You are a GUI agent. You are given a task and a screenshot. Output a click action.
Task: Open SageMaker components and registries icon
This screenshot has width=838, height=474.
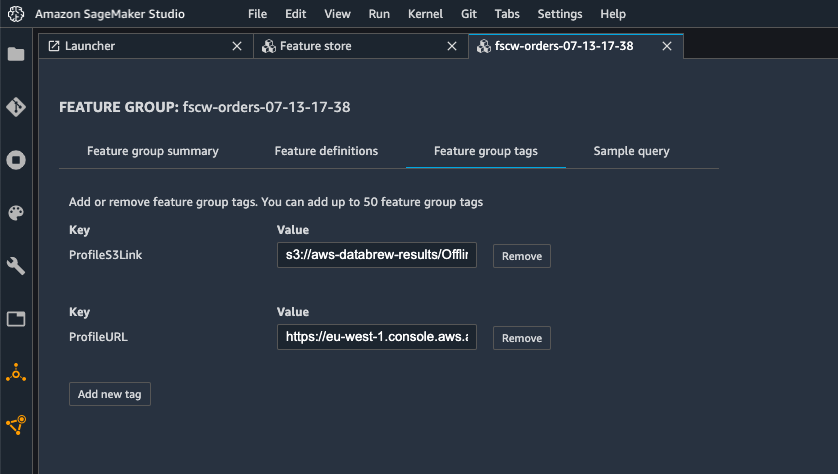click(16, 372)
